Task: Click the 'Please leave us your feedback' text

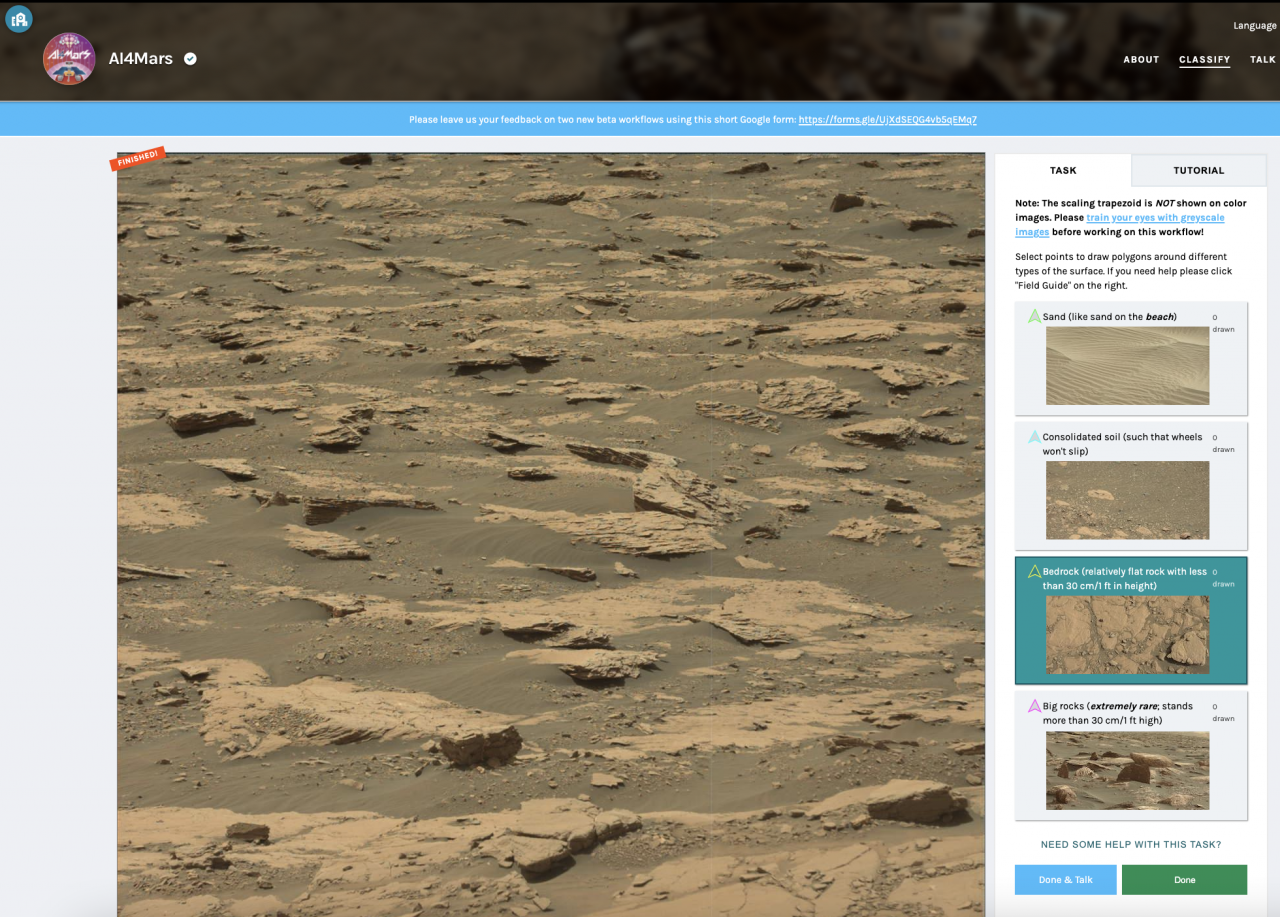Action: (602, 120)
